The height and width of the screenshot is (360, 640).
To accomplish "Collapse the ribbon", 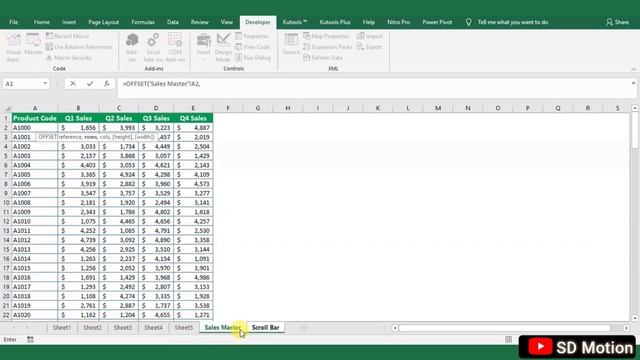I will 633,69.
